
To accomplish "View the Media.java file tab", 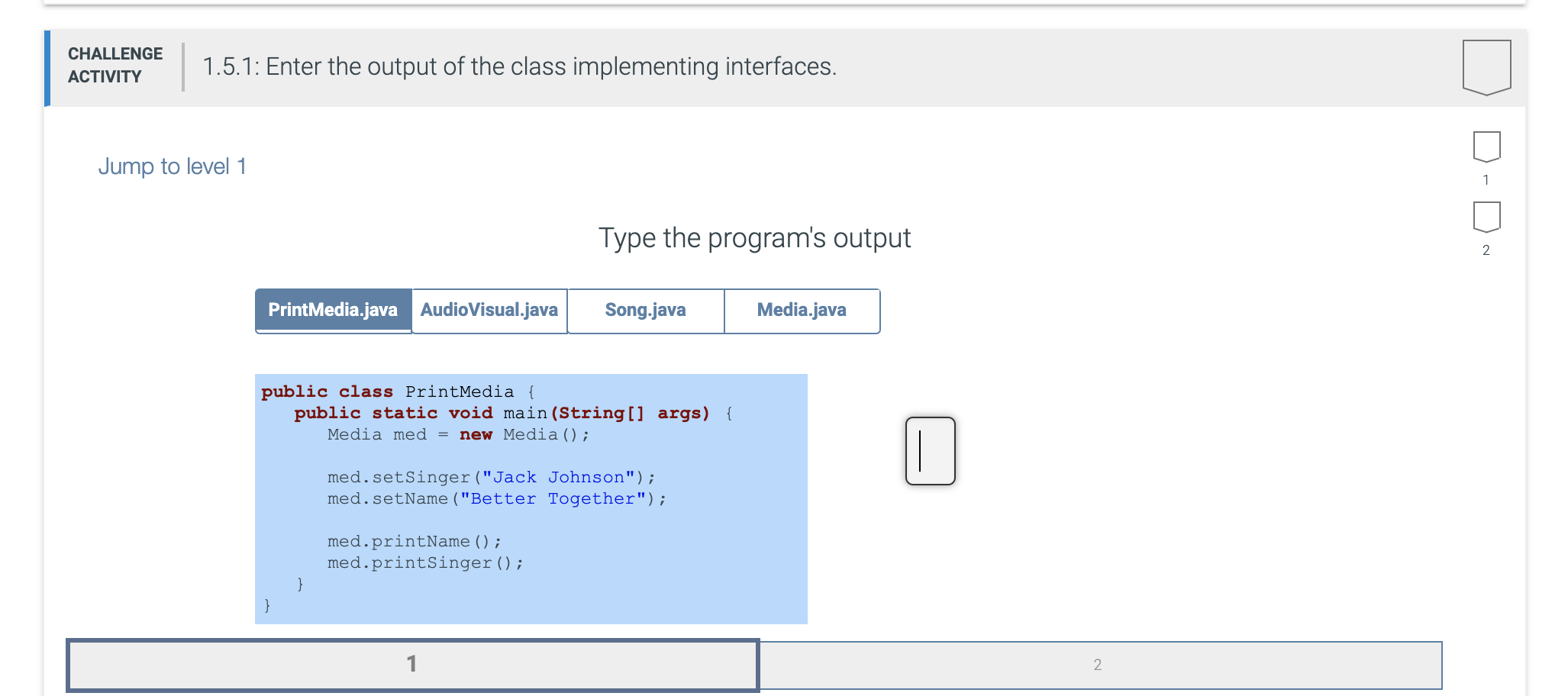I will tap(801, 311).
